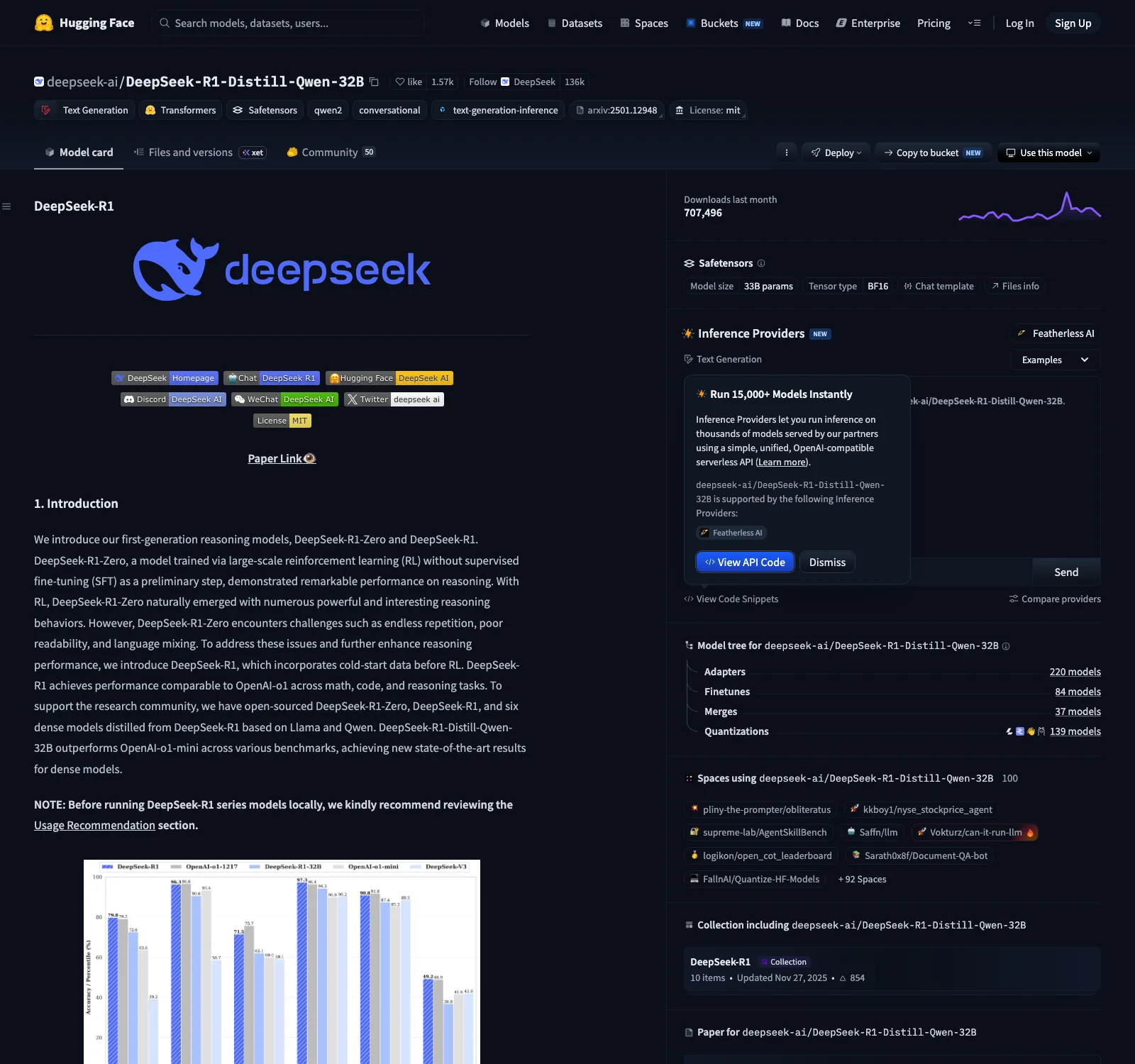Open Docs in top navigation
This screenshot has height=1064, width=1135.
[x=799, y=23]
